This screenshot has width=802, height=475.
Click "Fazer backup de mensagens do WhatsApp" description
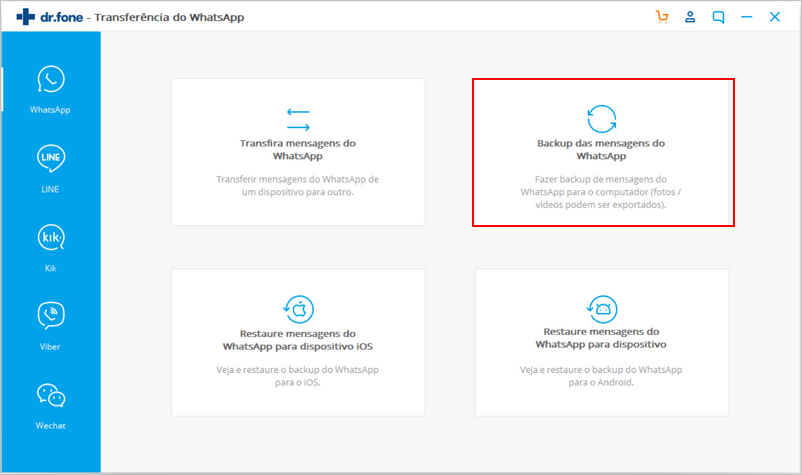(x=601, y=192)
